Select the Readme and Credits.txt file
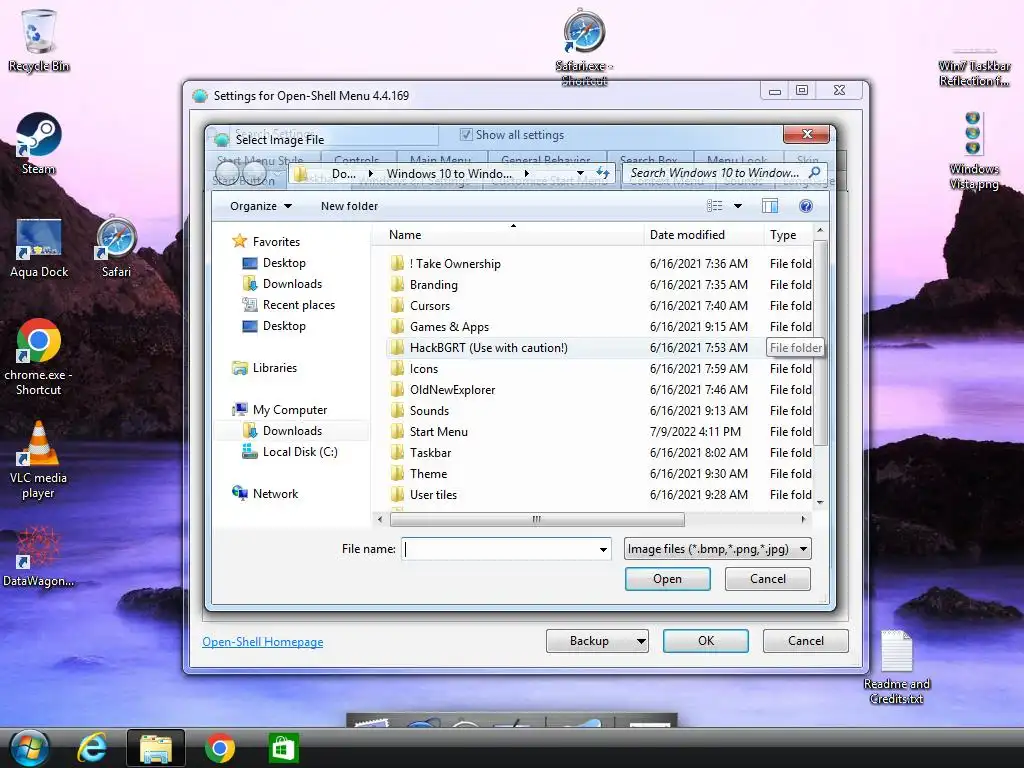This screenshot has height=768, width=1024. [897, 667]
